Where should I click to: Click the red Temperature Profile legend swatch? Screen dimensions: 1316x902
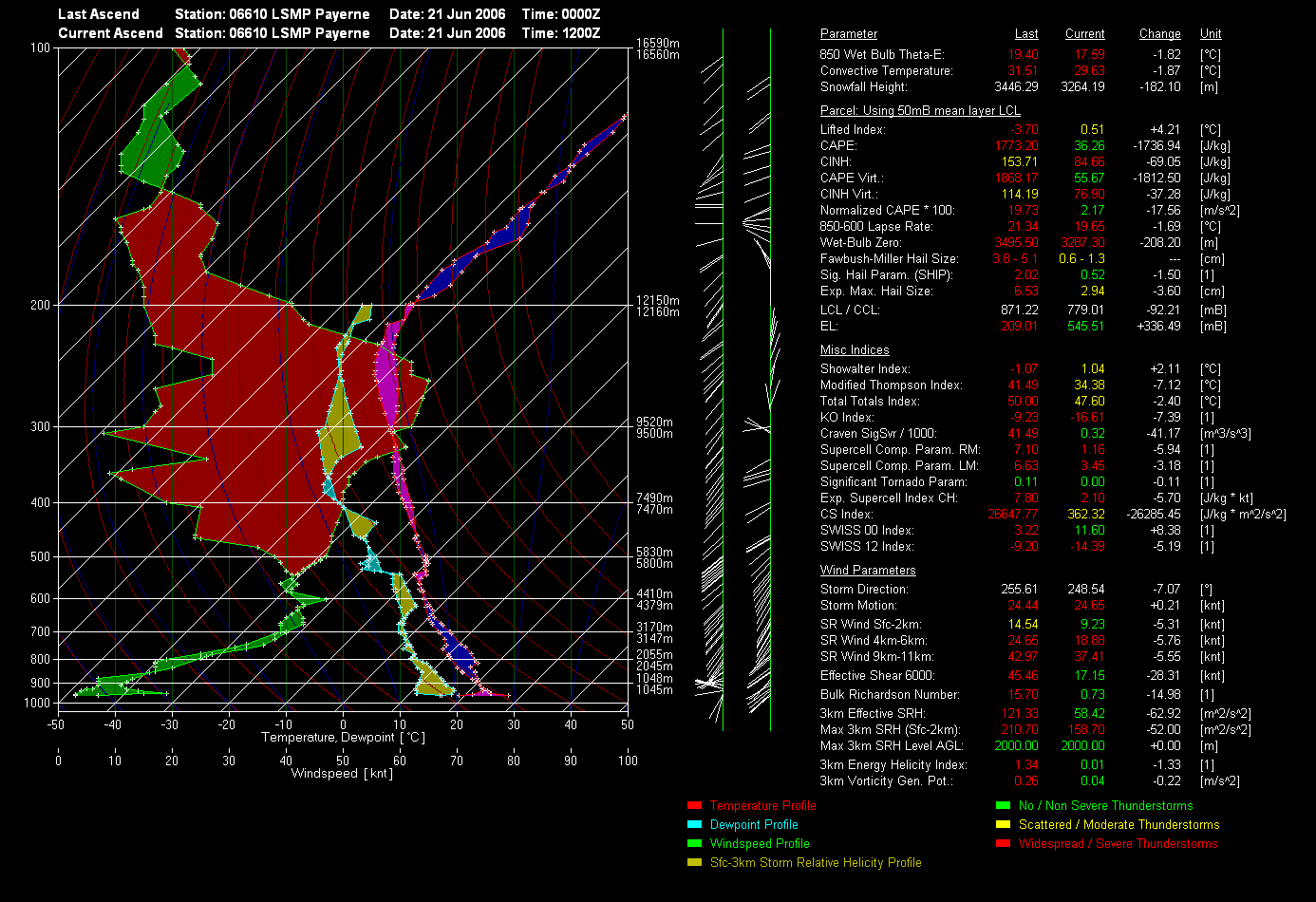693,806
